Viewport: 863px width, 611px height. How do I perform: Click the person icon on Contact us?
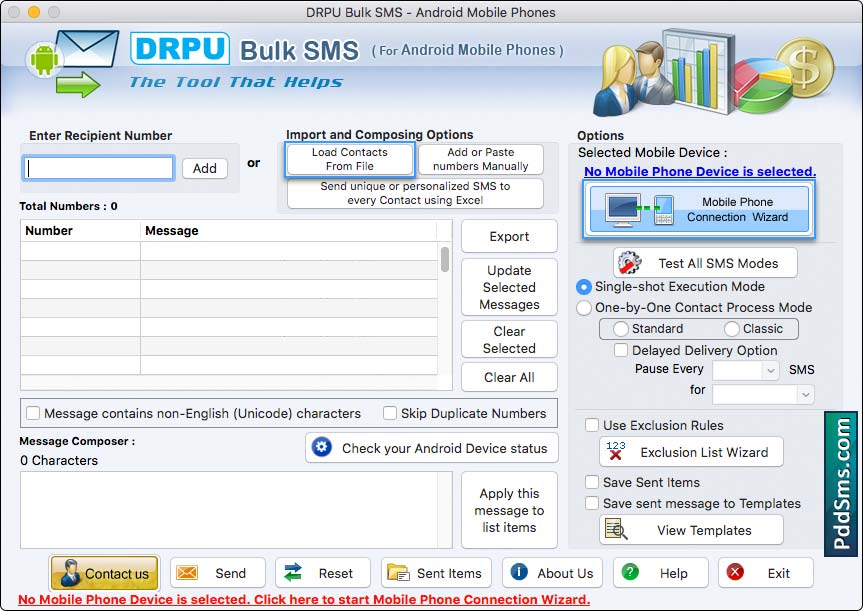(70, 572)
